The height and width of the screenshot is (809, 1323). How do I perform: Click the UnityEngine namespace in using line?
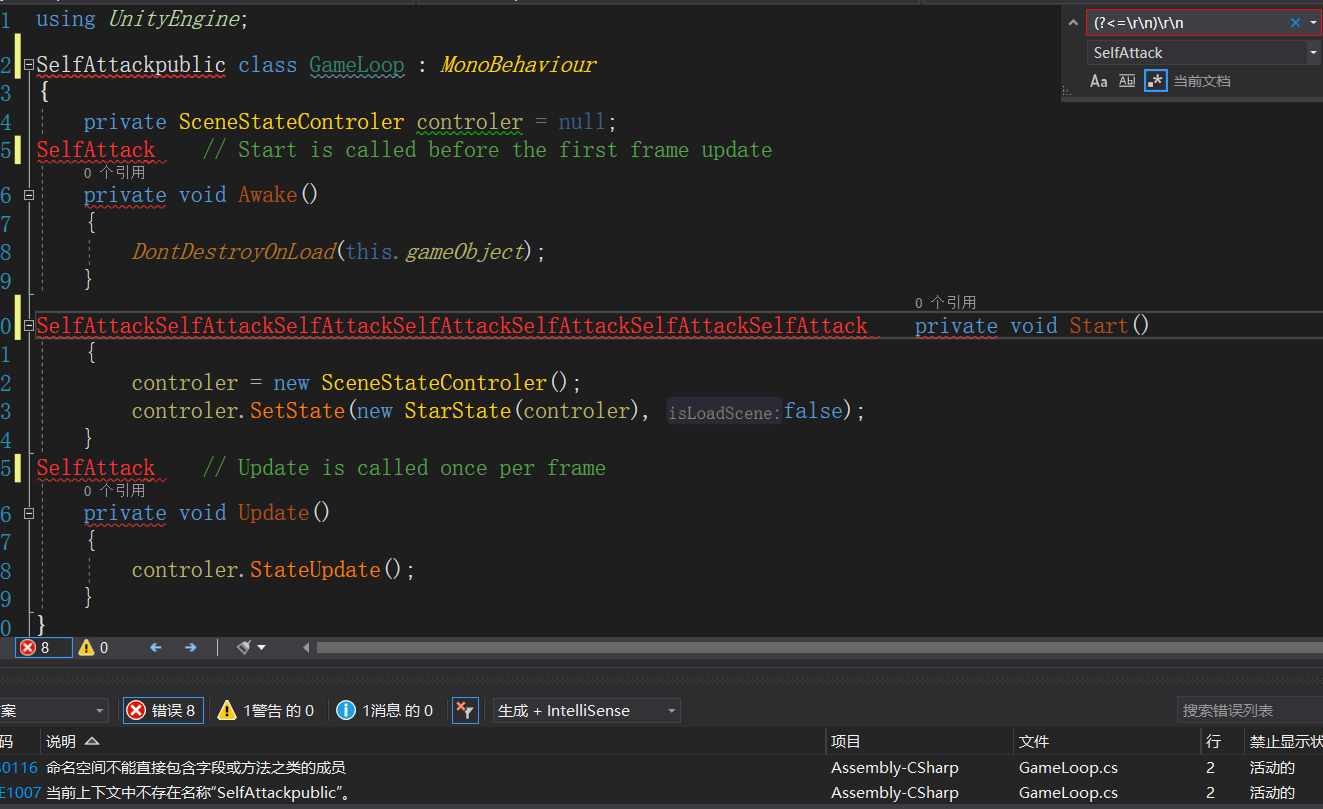click(174, 19)
